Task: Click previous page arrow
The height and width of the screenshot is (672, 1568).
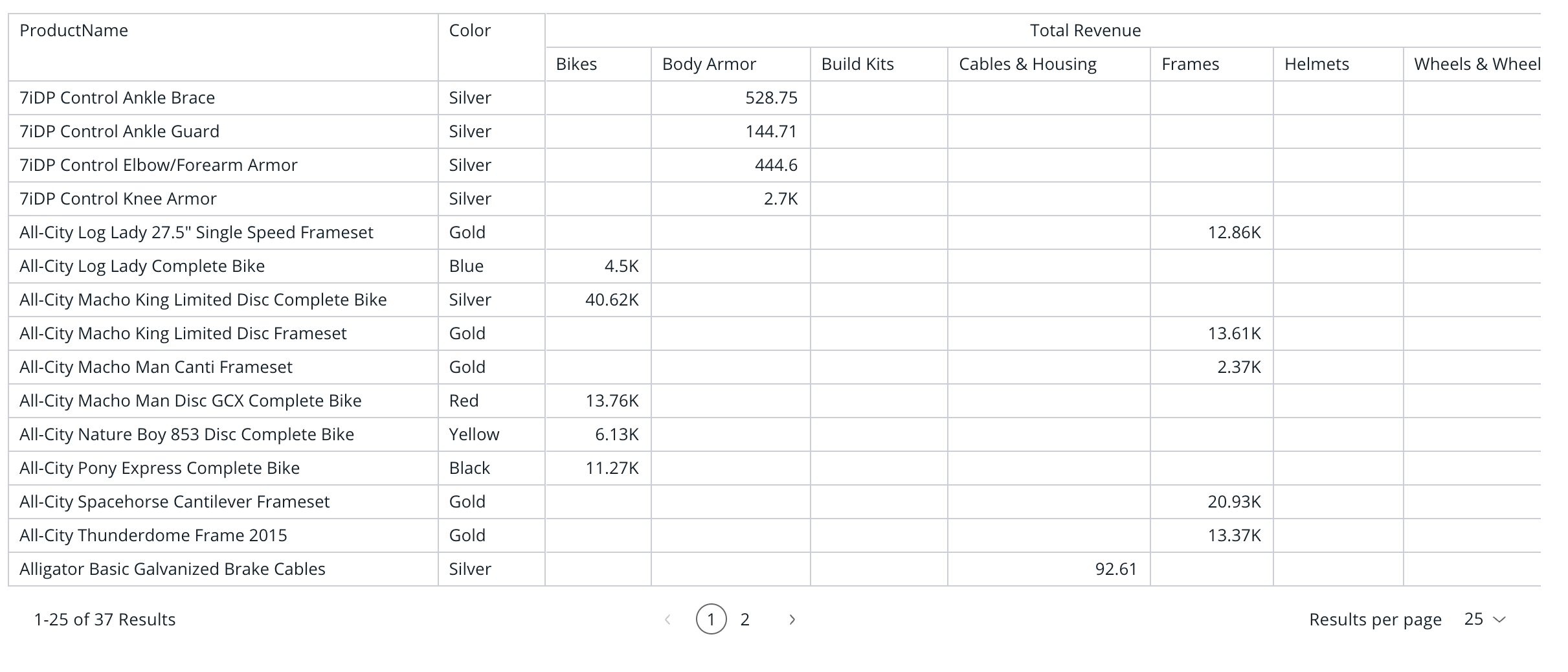Action: pos(667,620)
